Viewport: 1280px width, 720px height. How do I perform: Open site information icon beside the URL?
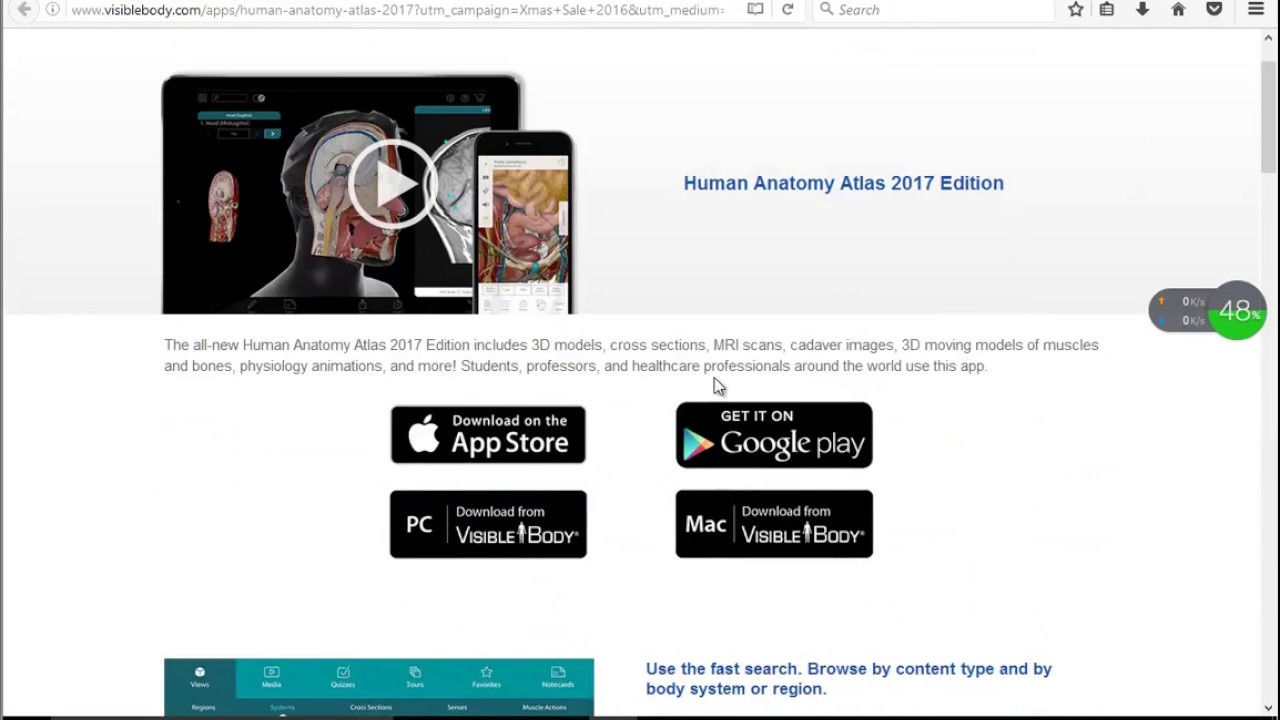[52, 10]
